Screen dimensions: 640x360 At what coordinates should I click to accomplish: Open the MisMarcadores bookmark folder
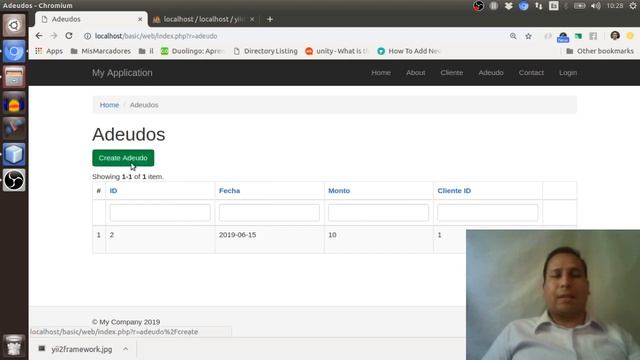coord(101,51)
